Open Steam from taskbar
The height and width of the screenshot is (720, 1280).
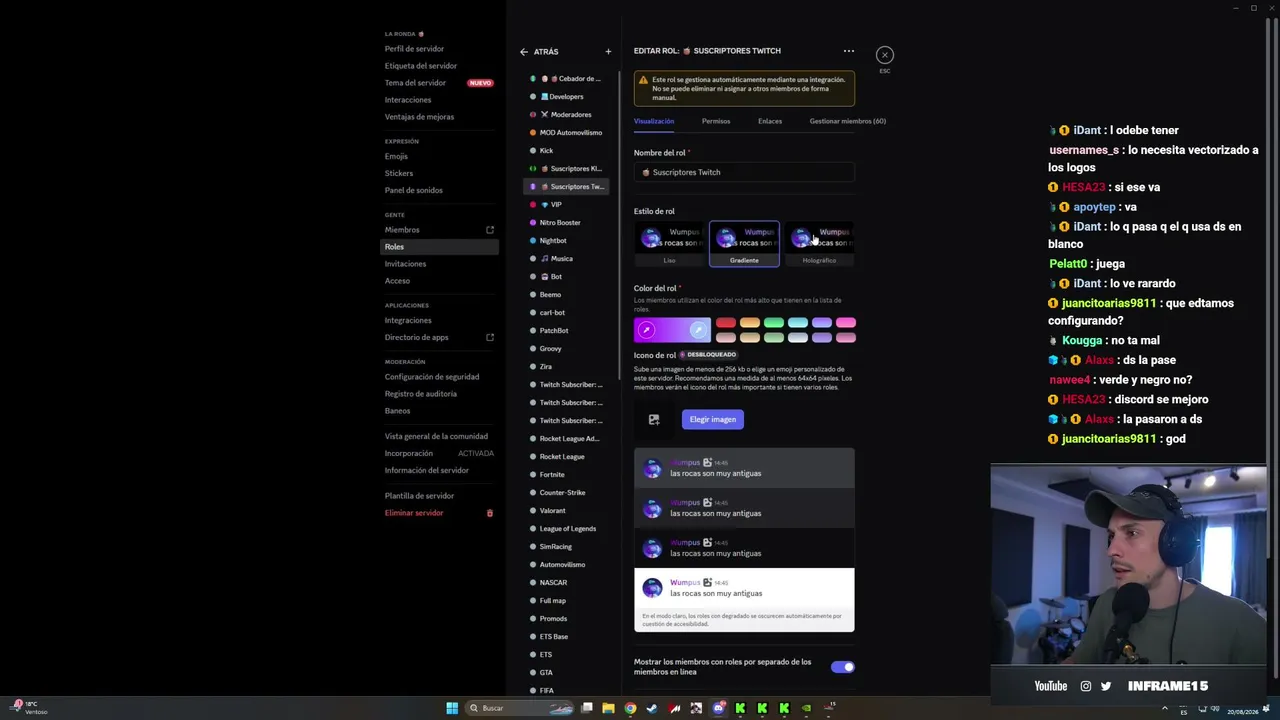click(652, 708)
